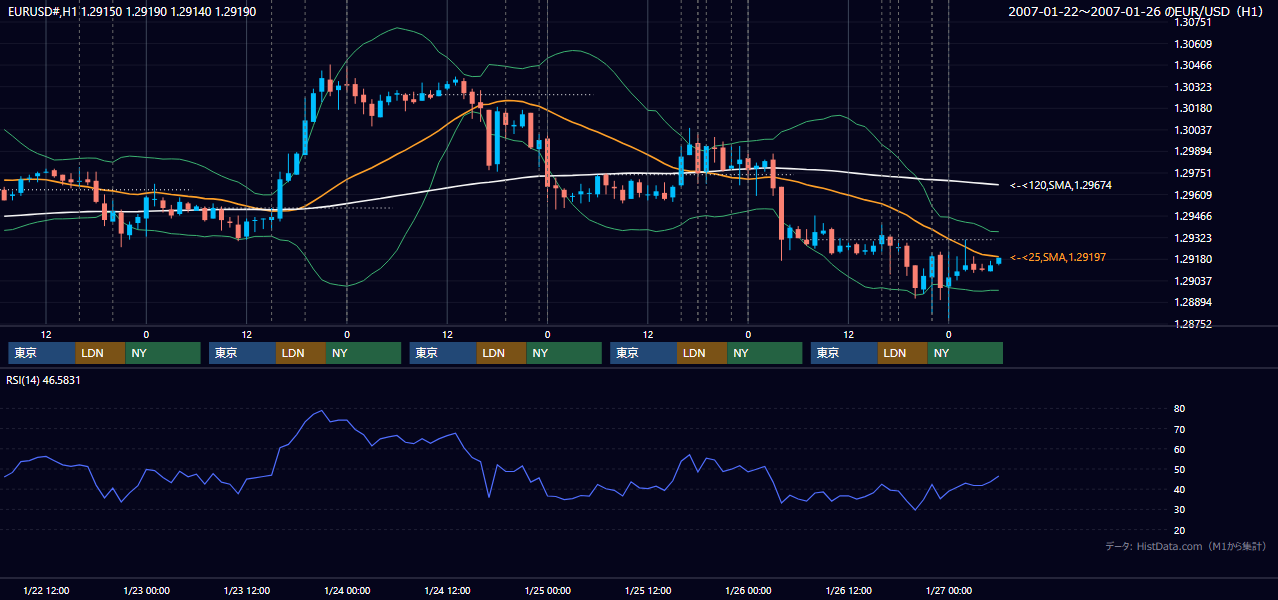Click price axis value 1.29037
Viewport: 1278px width, 600px height.
click(x=1194, y=281)
